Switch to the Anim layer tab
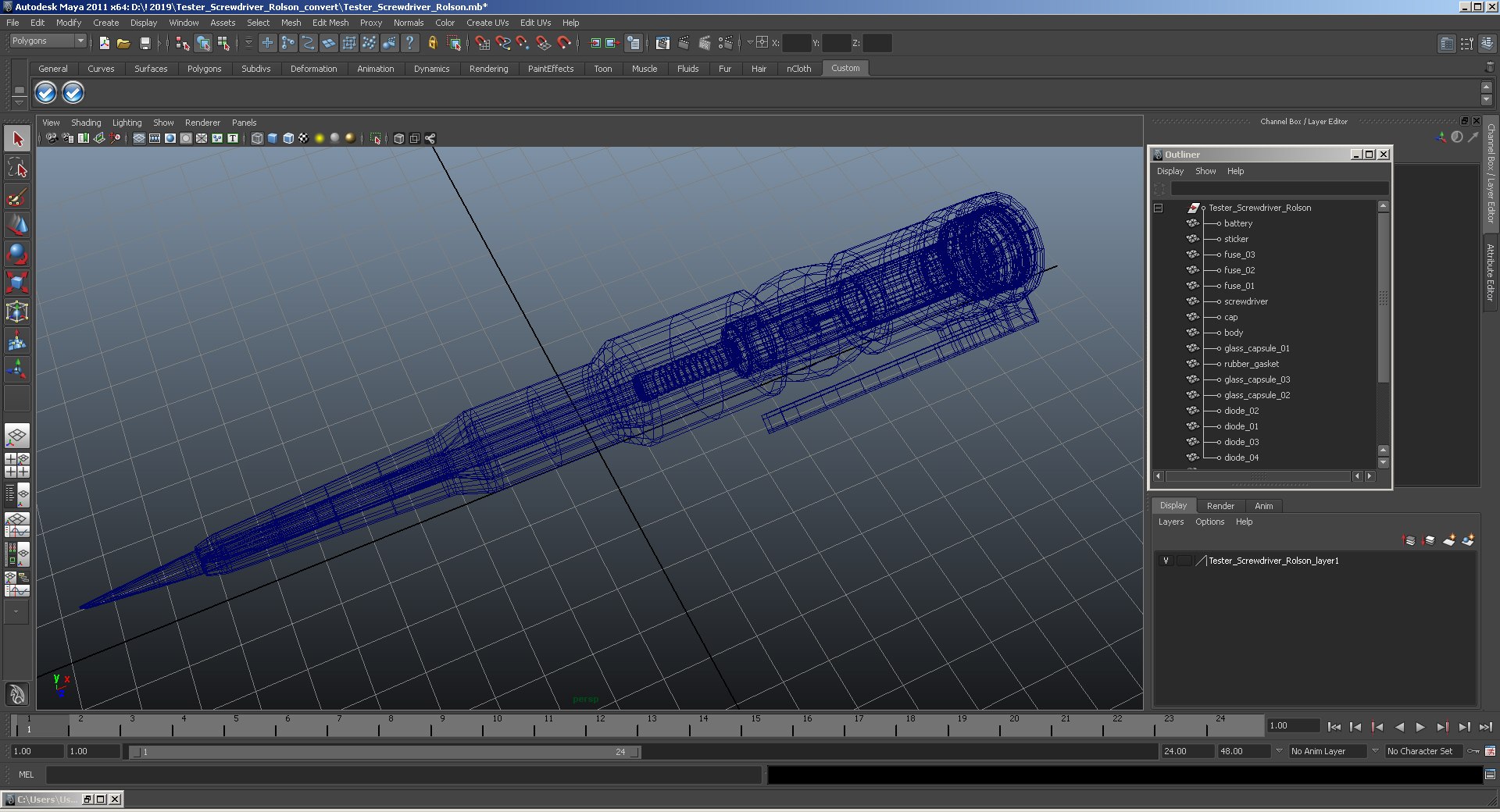The width and height of the screenshot is (1500, 812). (x=1264, y=506)
